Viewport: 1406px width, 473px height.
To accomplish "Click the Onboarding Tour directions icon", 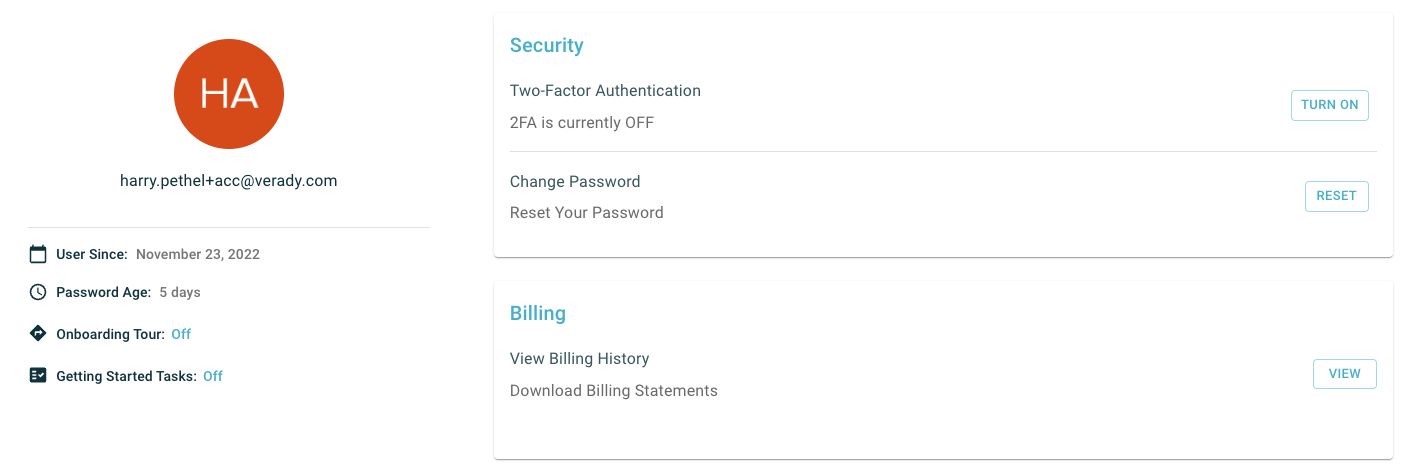I will tap(38, 334).
